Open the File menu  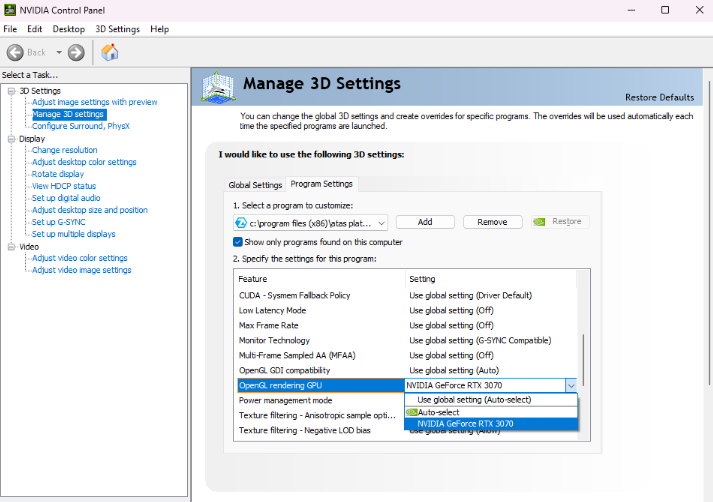(10, 29)
